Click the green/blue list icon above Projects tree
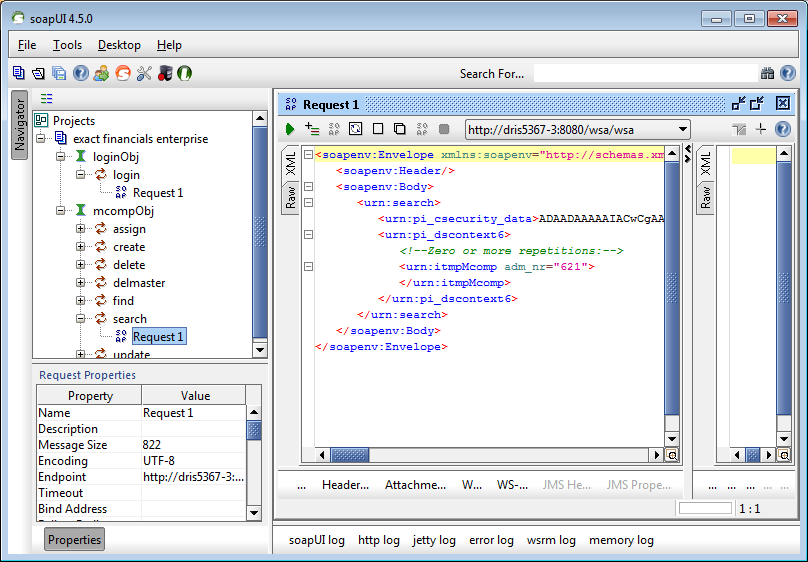 [46, 98]
